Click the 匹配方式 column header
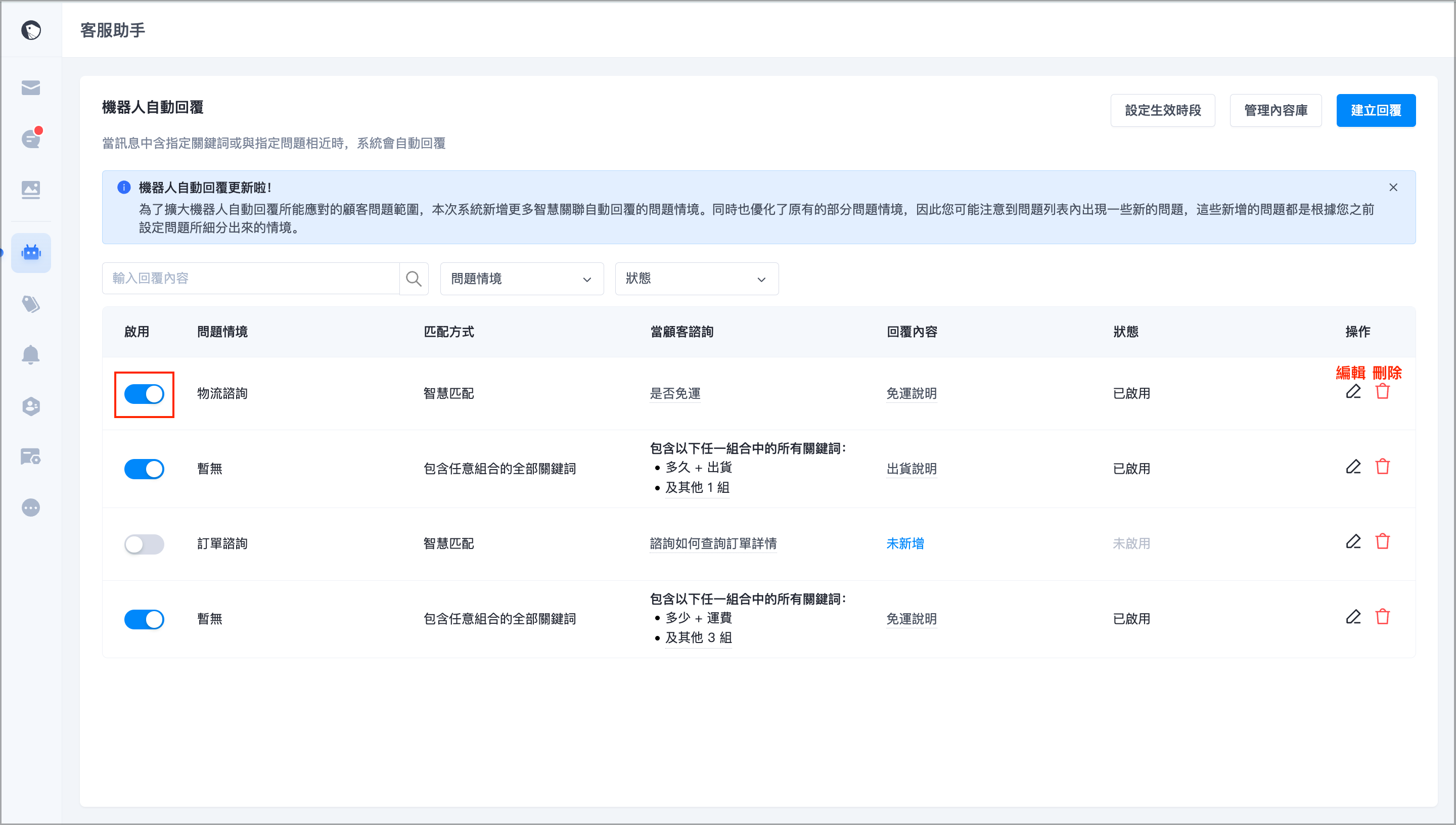This screenshot has height=825, width=1456. click(449, 332)
